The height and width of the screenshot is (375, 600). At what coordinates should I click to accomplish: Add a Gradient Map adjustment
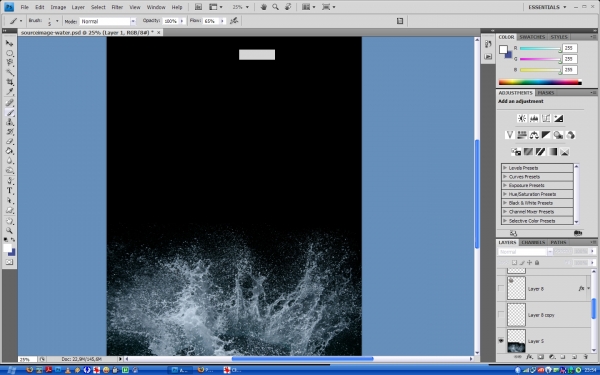[552, 152]
